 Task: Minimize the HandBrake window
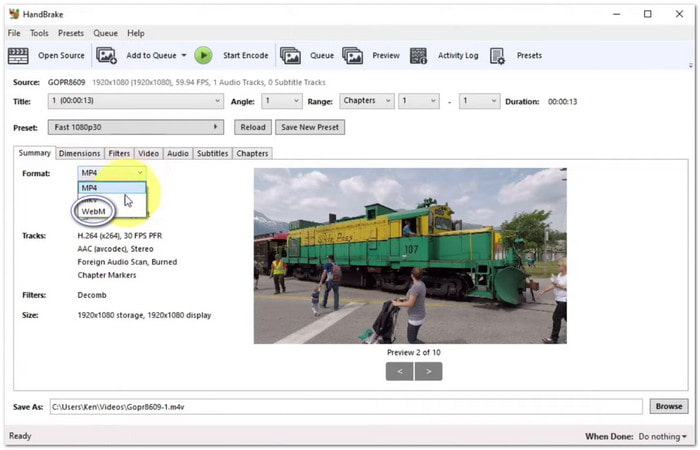[617, 14]
